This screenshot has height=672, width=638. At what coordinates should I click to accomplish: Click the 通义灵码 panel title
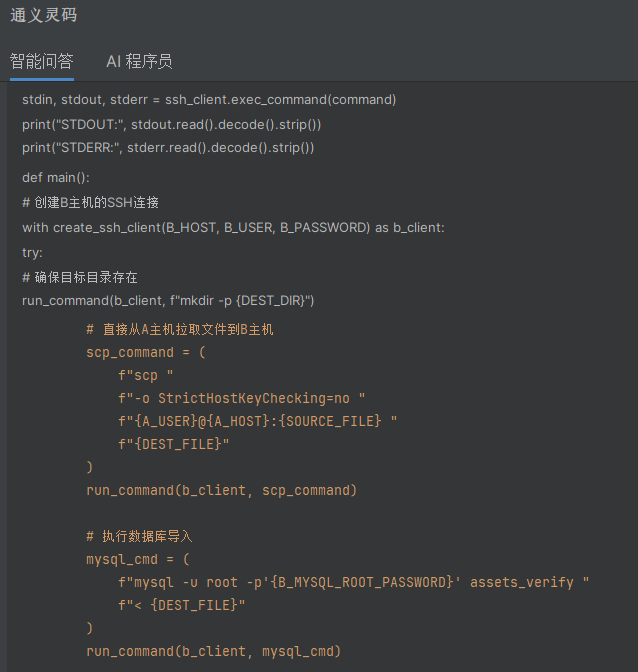tap(43, 15)
